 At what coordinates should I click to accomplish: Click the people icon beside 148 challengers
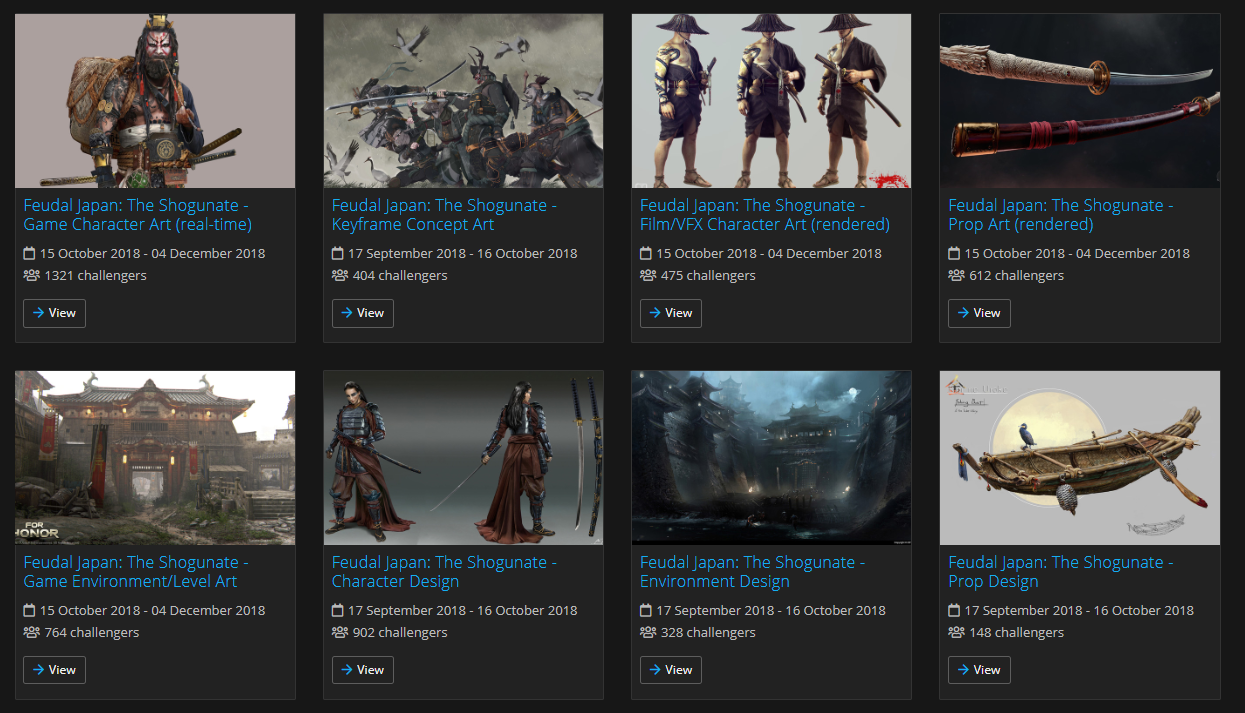(x=956, y=632)
